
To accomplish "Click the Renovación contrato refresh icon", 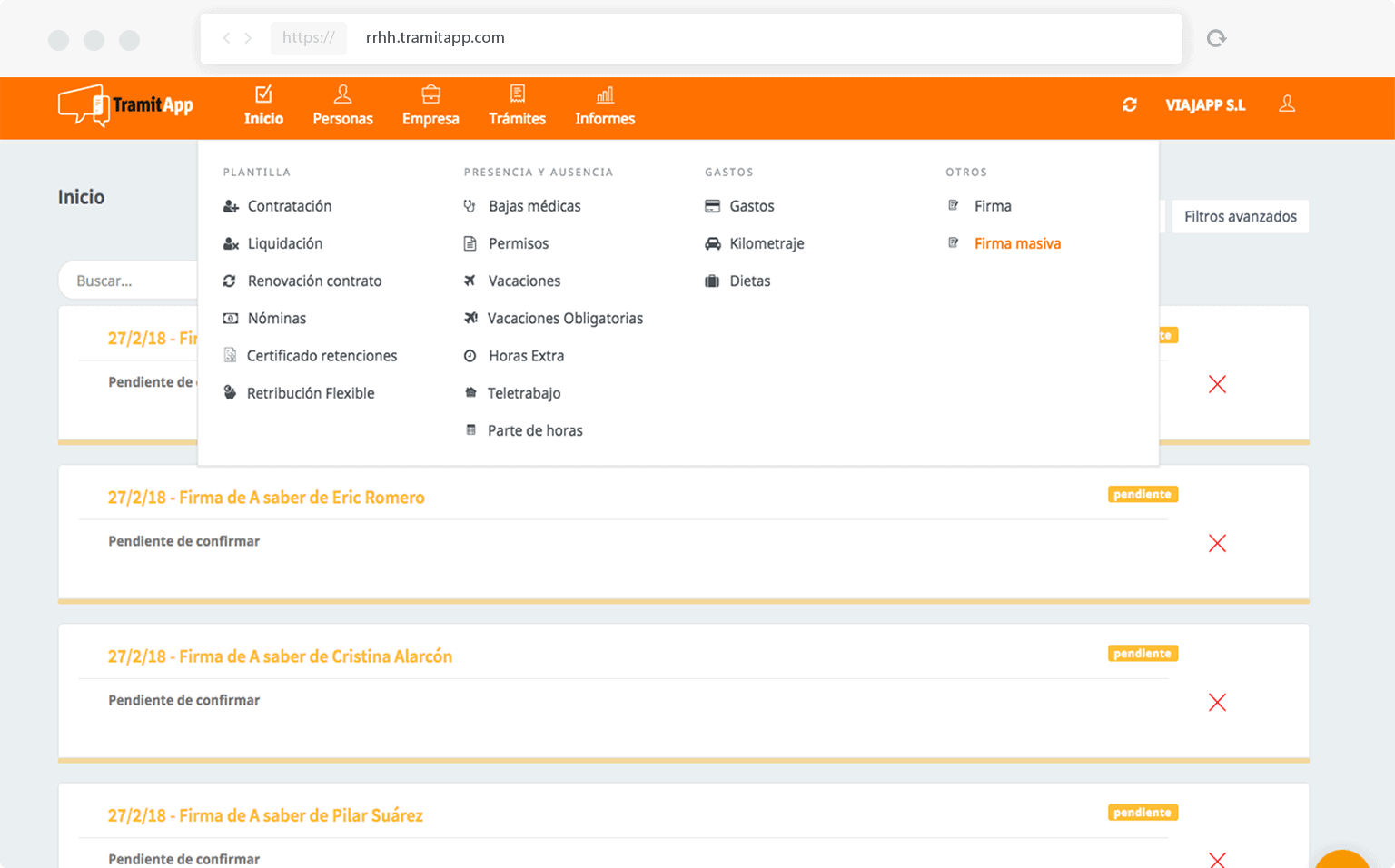I will coord(230,281).
